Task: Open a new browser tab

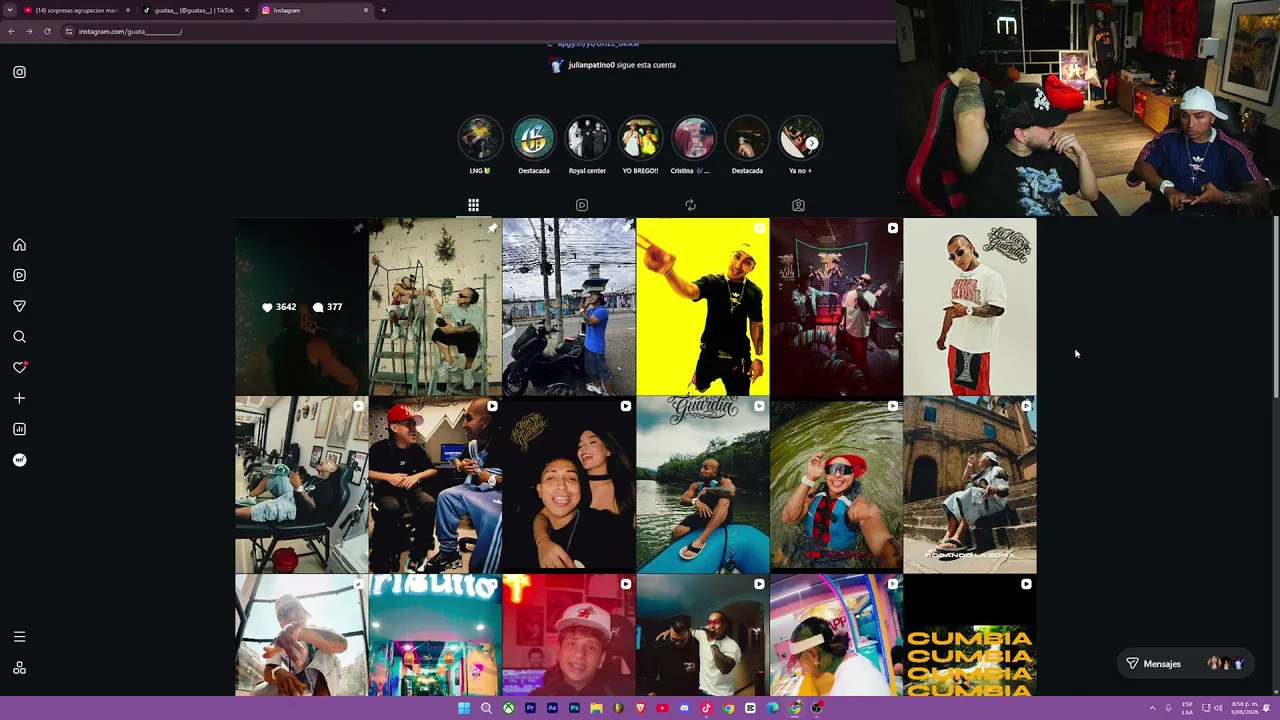Action: tap(384, 10)
